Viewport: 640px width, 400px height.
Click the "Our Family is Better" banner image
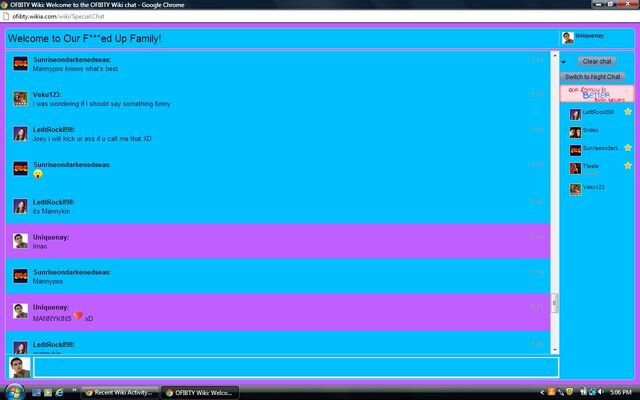click(x=597, y=94)
